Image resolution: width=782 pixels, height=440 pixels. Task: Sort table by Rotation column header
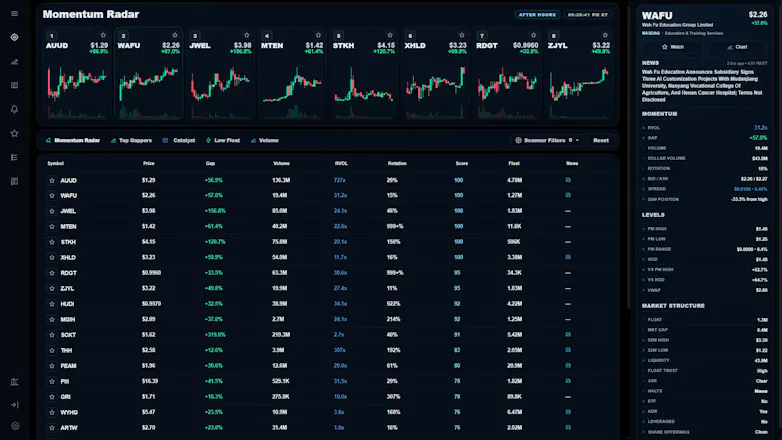[x=397, y=163]
